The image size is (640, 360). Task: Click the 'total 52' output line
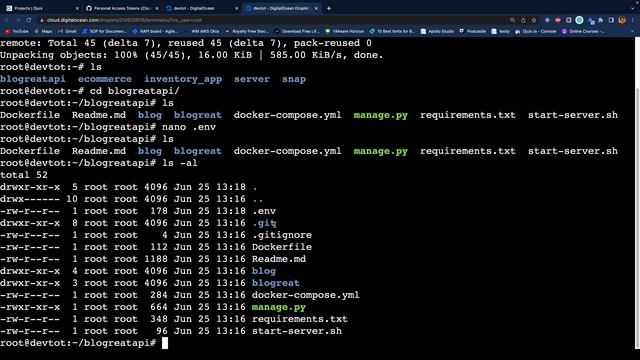(x=24, y=175)
